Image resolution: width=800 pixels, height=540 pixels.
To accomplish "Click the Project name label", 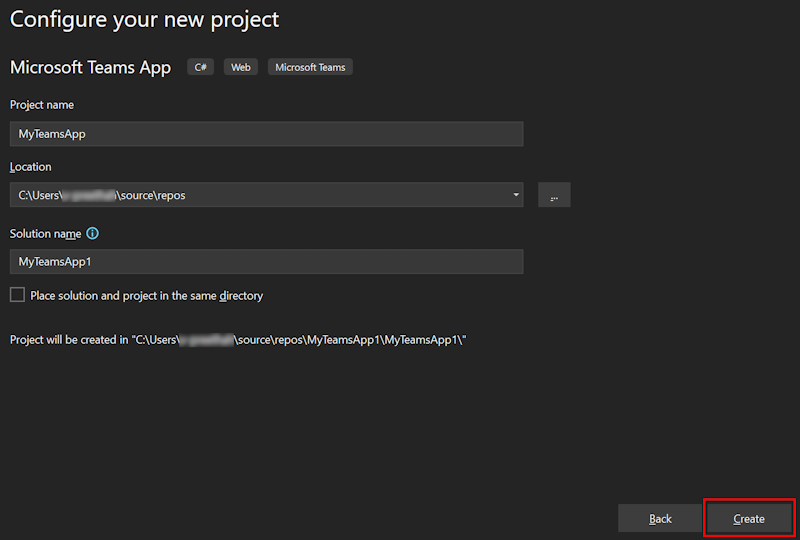I will pyautogui.click(x=42, y=105).
